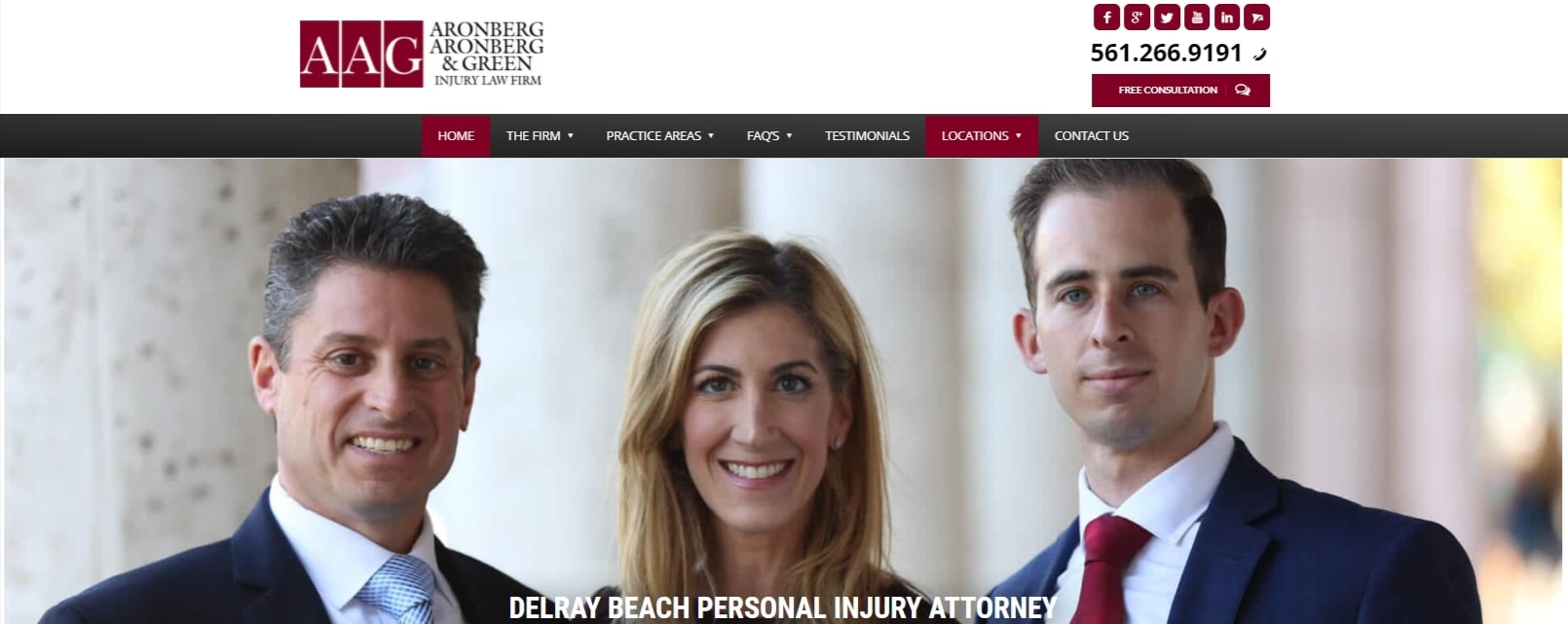Expand the Practice Areas dropdown menu

660,136
